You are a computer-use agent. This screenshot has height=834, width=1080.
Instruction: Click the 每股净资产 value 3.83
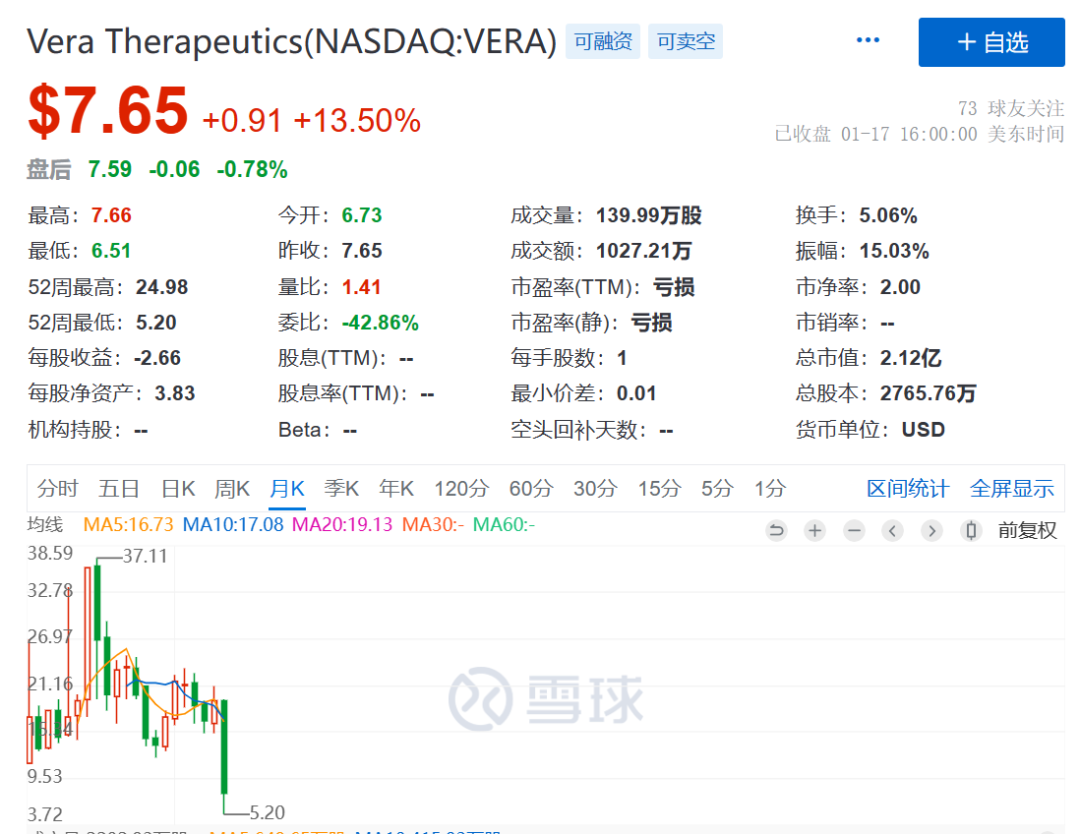[x=175, y=393]
